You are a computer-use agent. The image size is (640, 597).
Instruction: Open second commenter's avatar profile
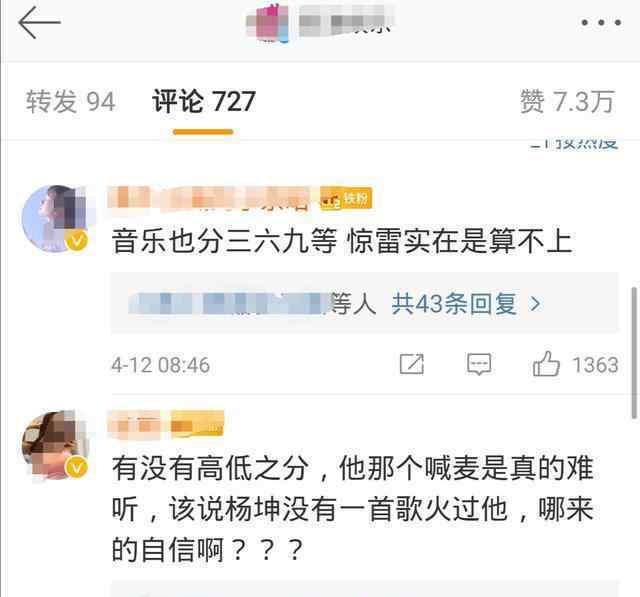coord(56,444)
